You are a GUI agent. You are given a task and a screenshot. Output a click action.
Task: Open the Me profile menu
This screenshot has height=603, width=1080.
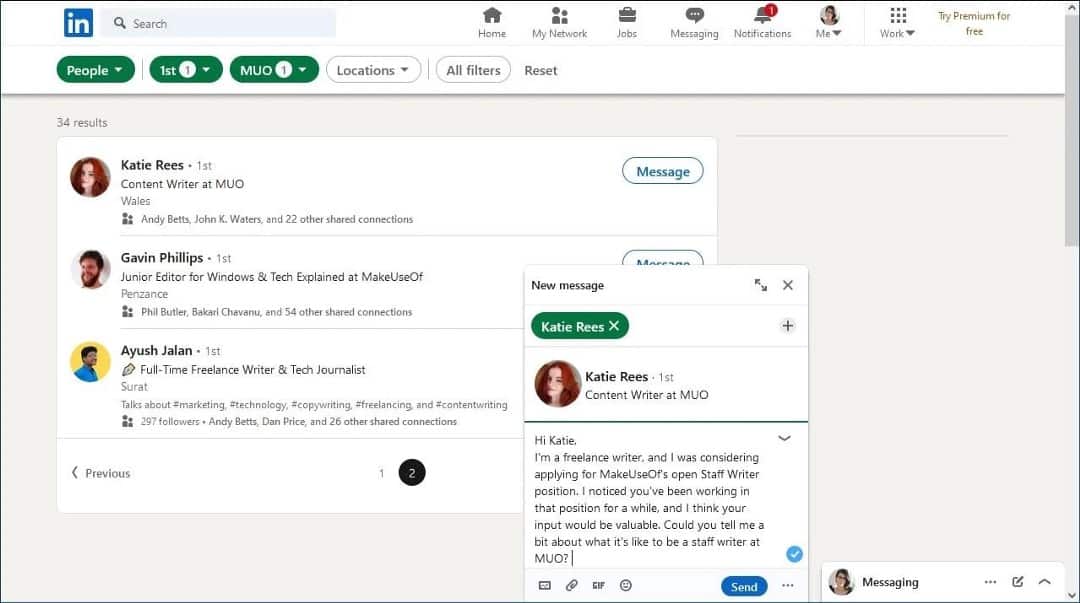coord(829,22)
